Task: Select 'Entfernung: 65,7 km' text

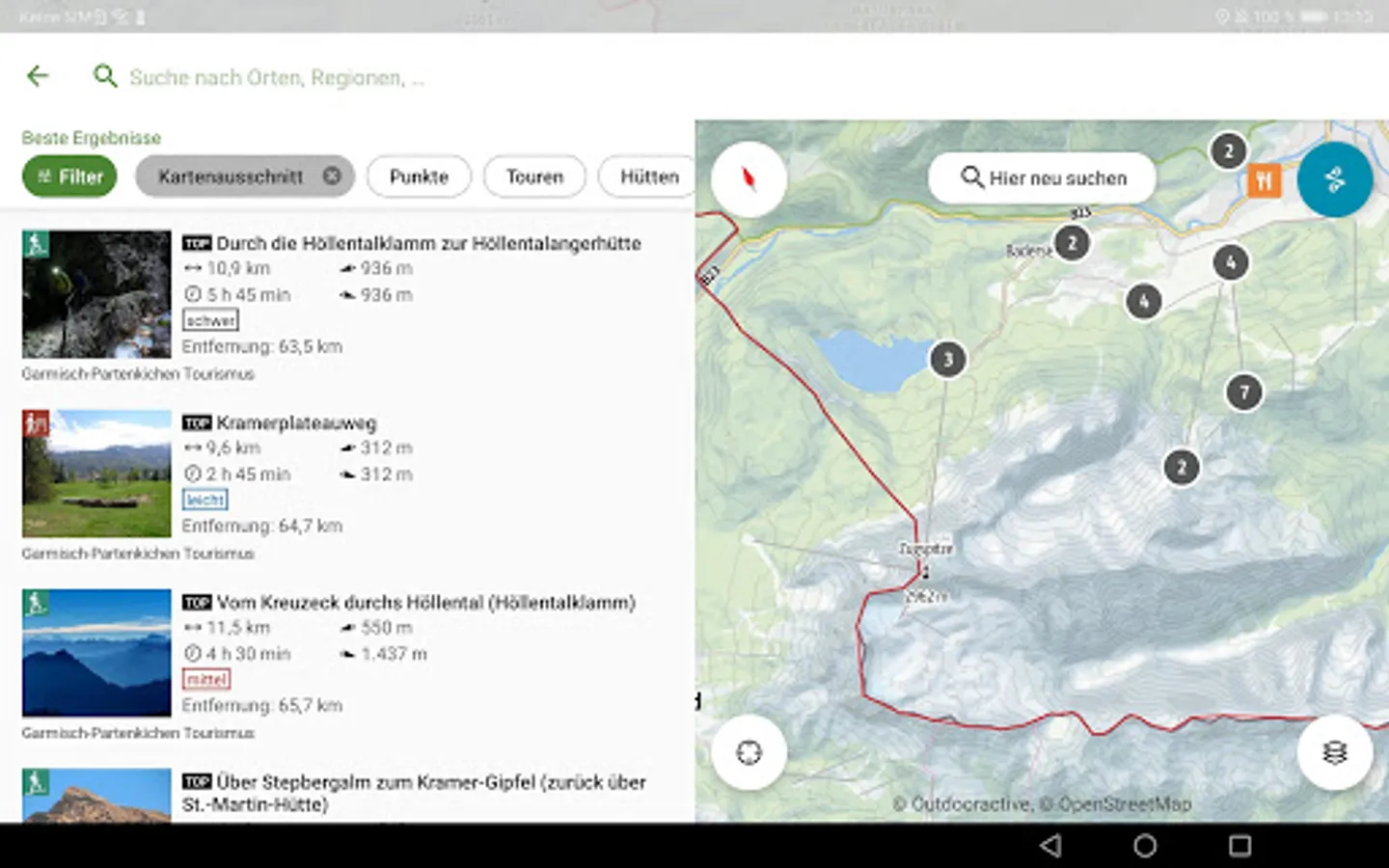Action: [262, 705]
